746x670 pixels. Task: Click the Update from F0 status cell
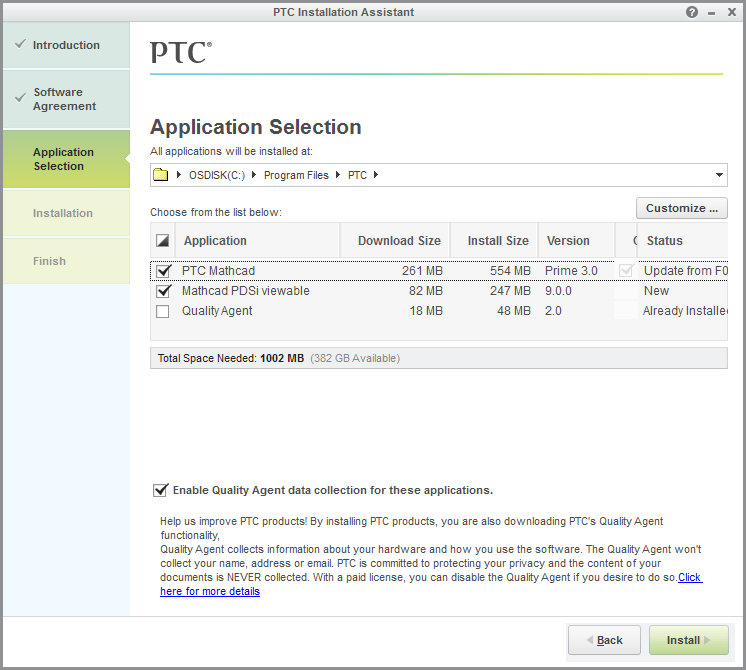click(x=686, y=271)
